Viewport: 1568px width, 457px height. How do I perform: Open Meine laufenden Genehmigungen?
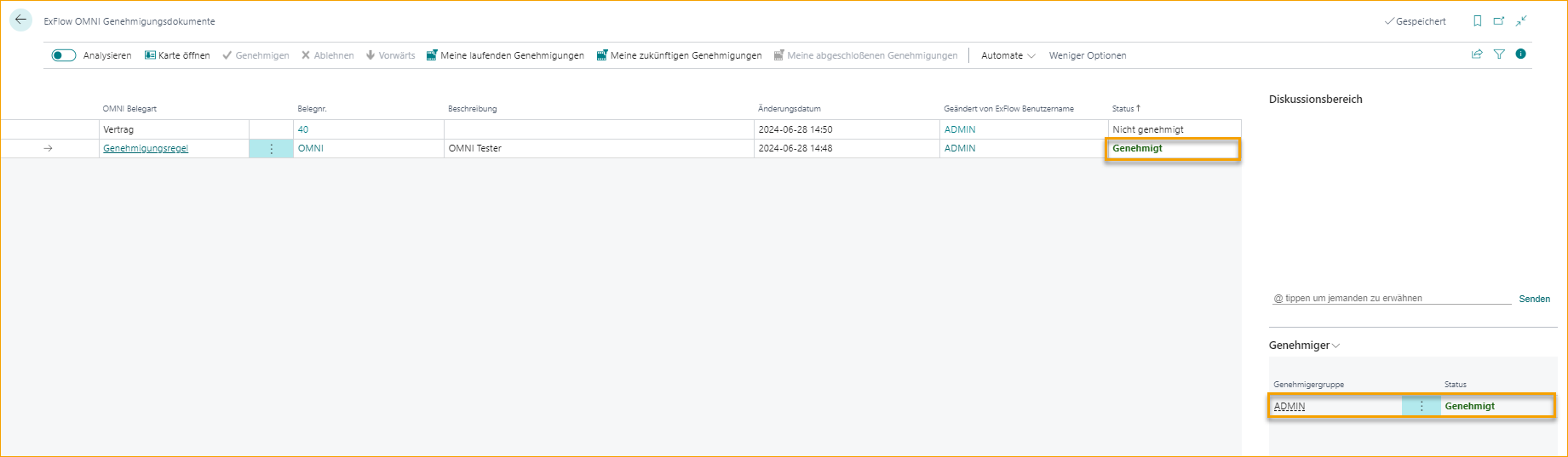pyautogui.click(x=505, y=55)
